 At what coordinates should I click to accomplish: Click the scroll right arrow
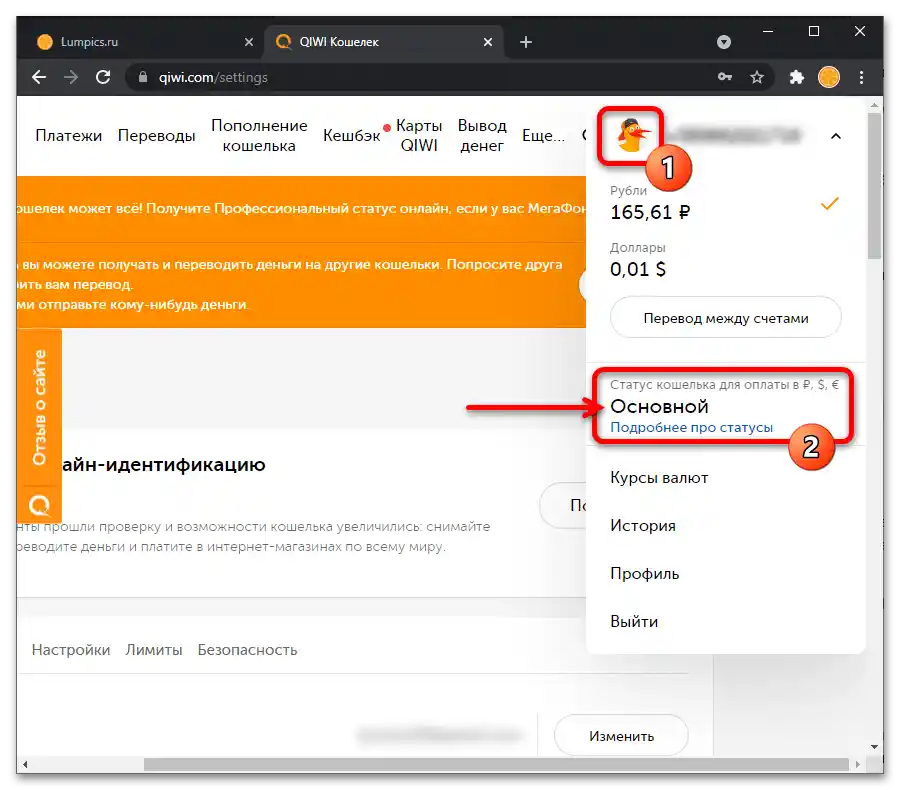point(858,765)
